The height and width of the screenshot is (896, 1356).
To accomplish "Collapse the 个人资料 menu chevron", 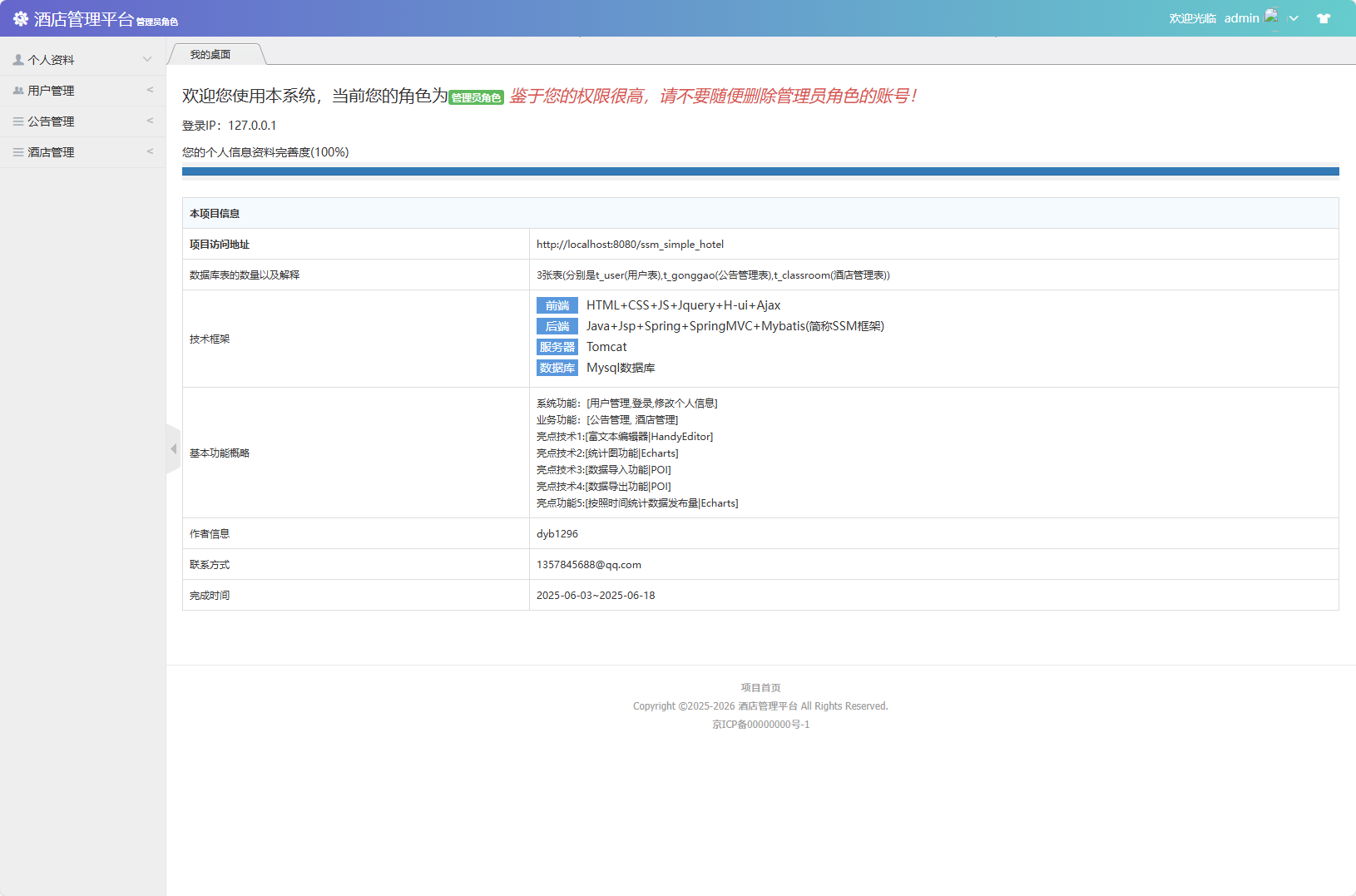I will tap(147, 58).
